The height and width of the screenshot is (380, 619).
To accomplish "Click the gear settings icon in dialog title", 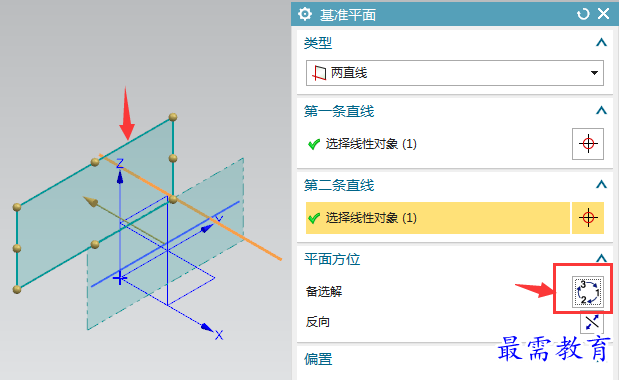I will click(x=304, y=14).
